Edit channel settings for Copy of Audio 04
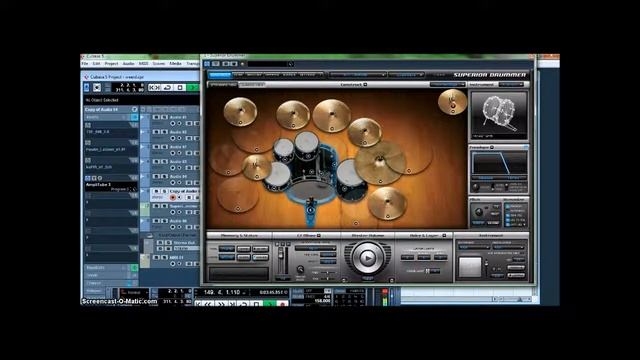640x360 pixels. pos(134,109)
